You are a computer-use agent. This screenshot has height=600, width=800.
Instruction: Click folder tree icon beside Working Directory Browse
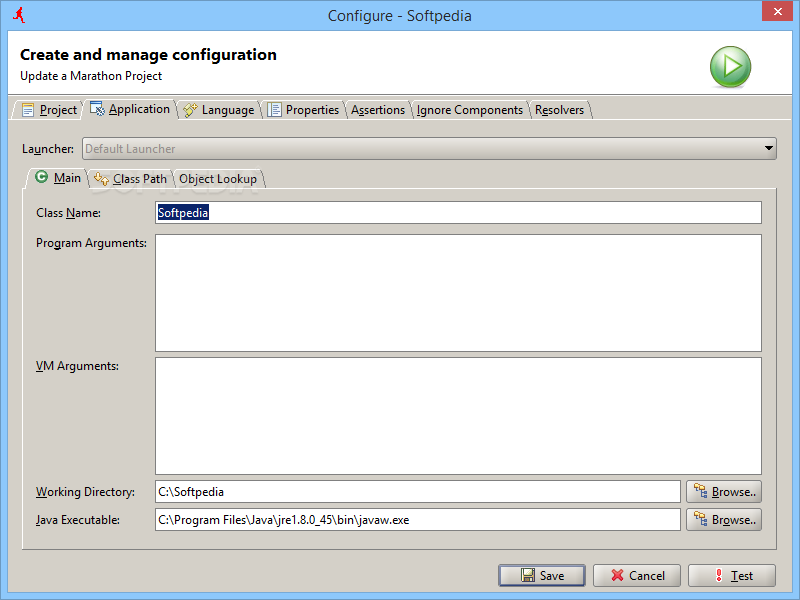(701, 491)
